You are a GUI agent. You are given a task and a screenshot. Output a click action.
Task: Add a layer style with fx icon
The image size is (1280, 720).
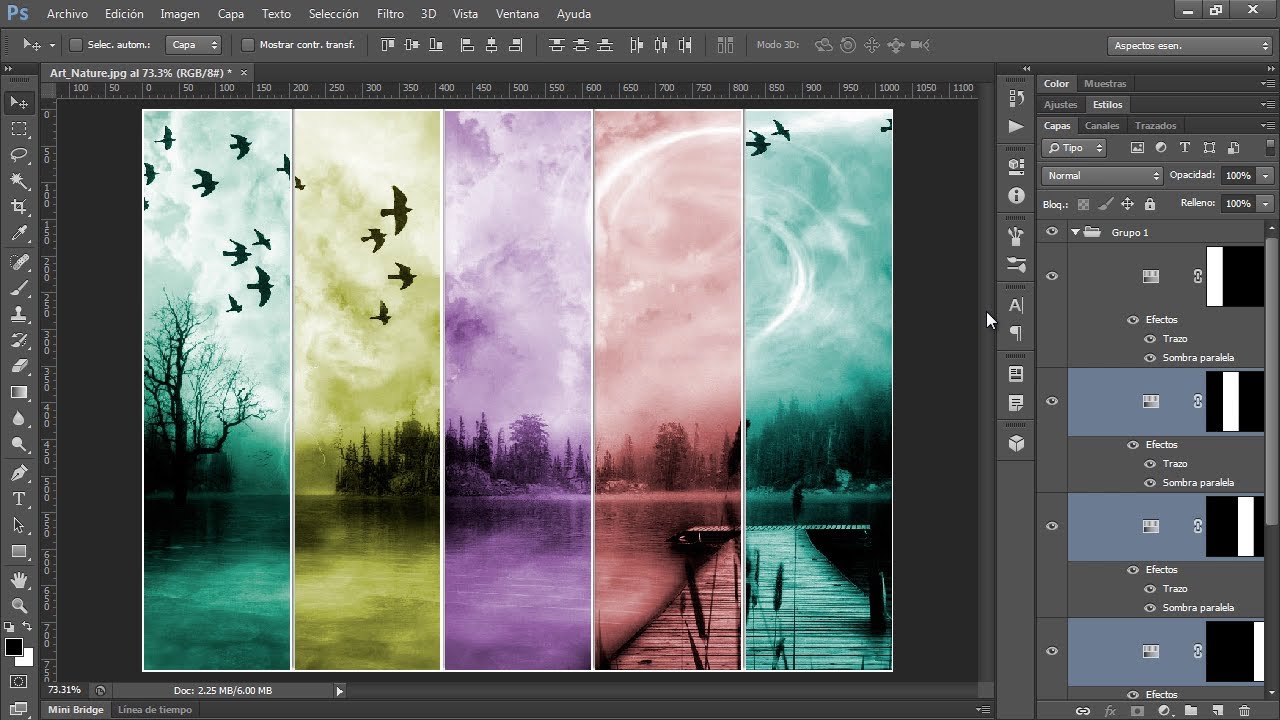pos(1110,711)
